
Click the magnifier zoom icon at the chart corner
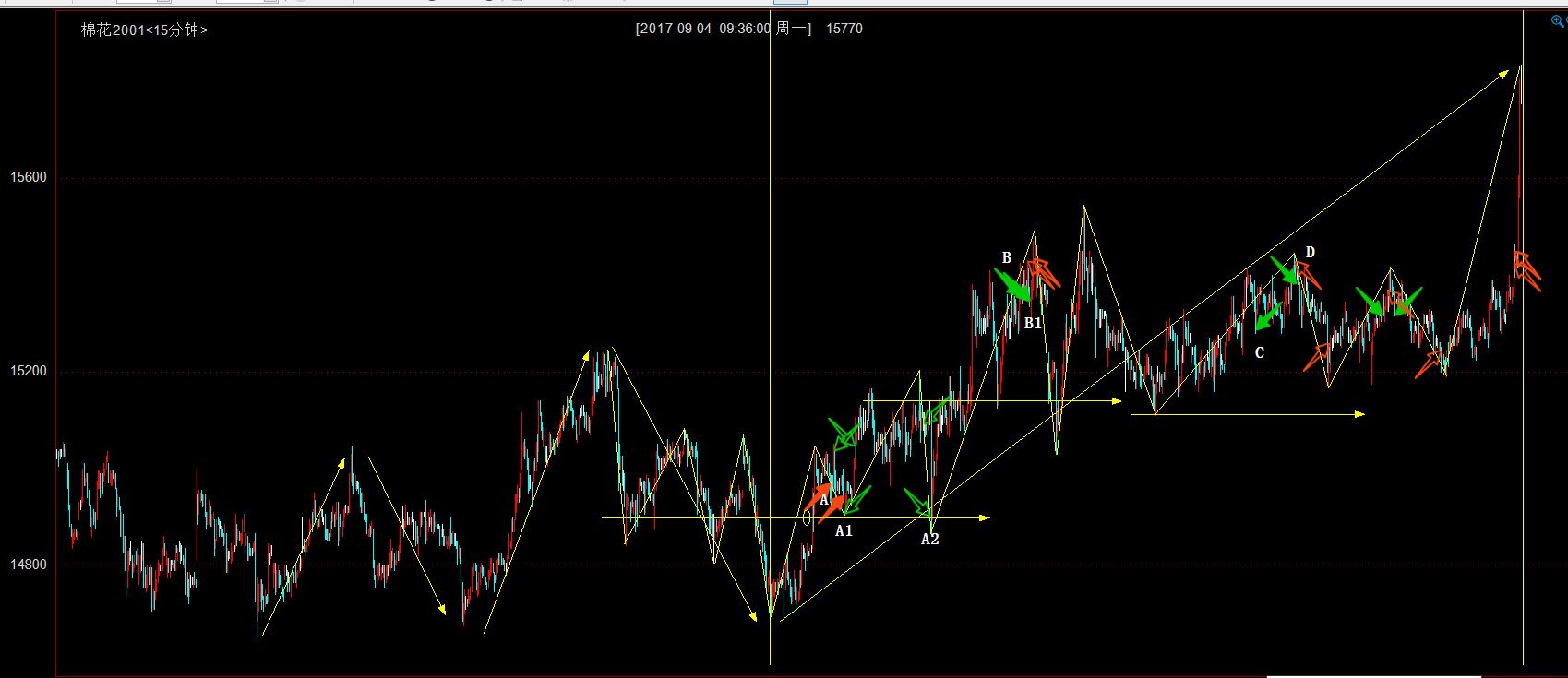click(1557, 21)
